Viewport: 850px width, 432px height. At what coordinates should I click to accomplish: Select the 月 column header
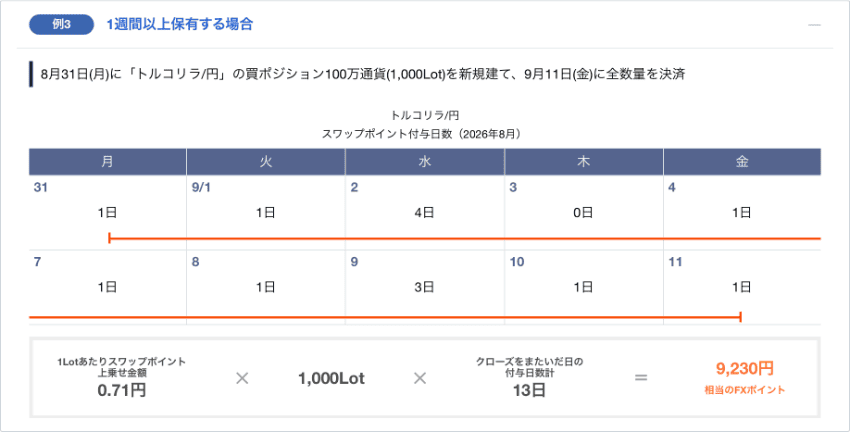click(x=107, y=162)
